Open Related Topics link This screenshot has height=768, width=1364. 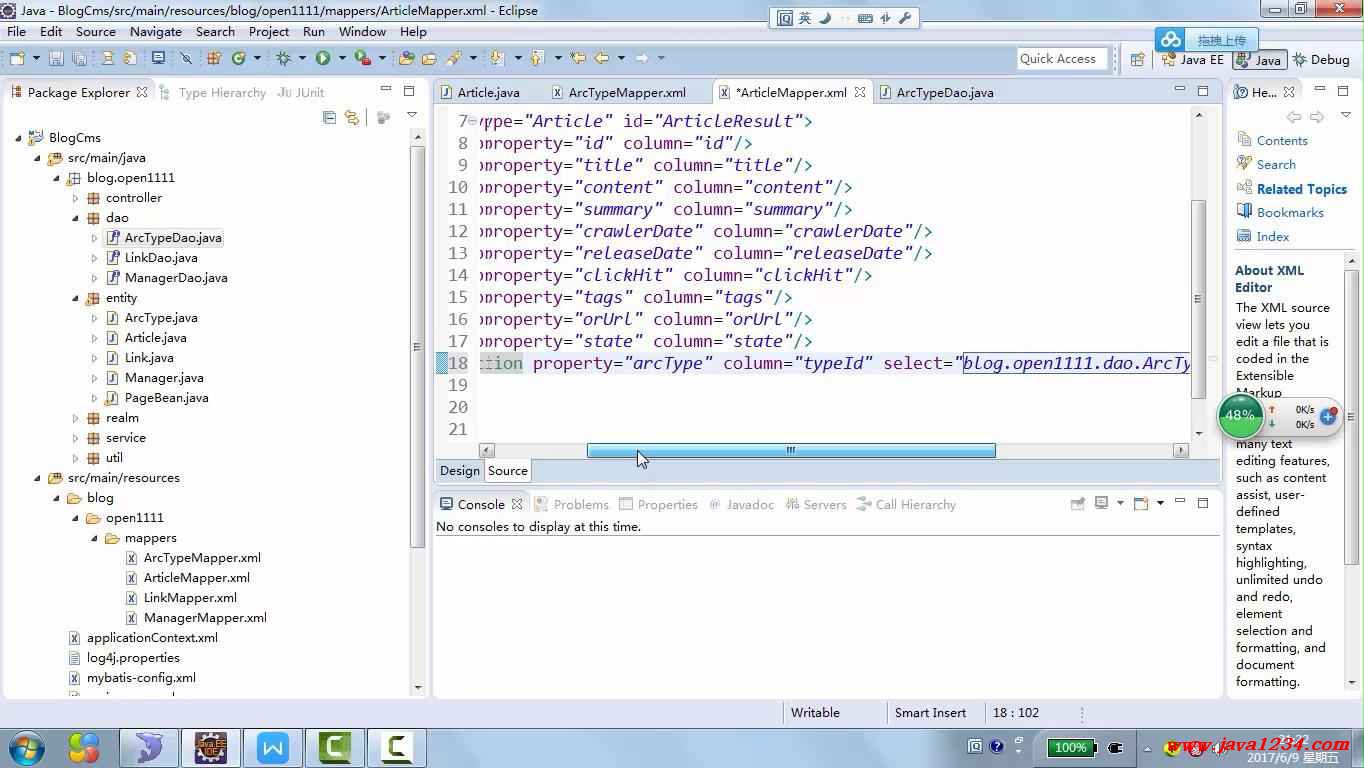click(1301, 189)
